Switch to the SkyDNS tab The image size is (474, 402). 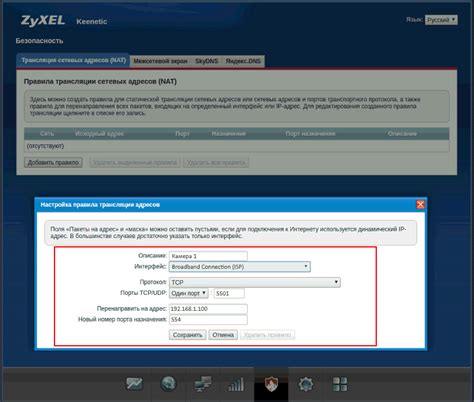tap(206, 61)
